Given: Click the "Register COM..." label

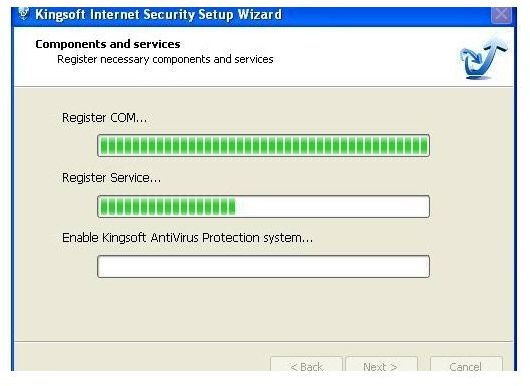Looking at the screenshot, I should tap(104, 118).
